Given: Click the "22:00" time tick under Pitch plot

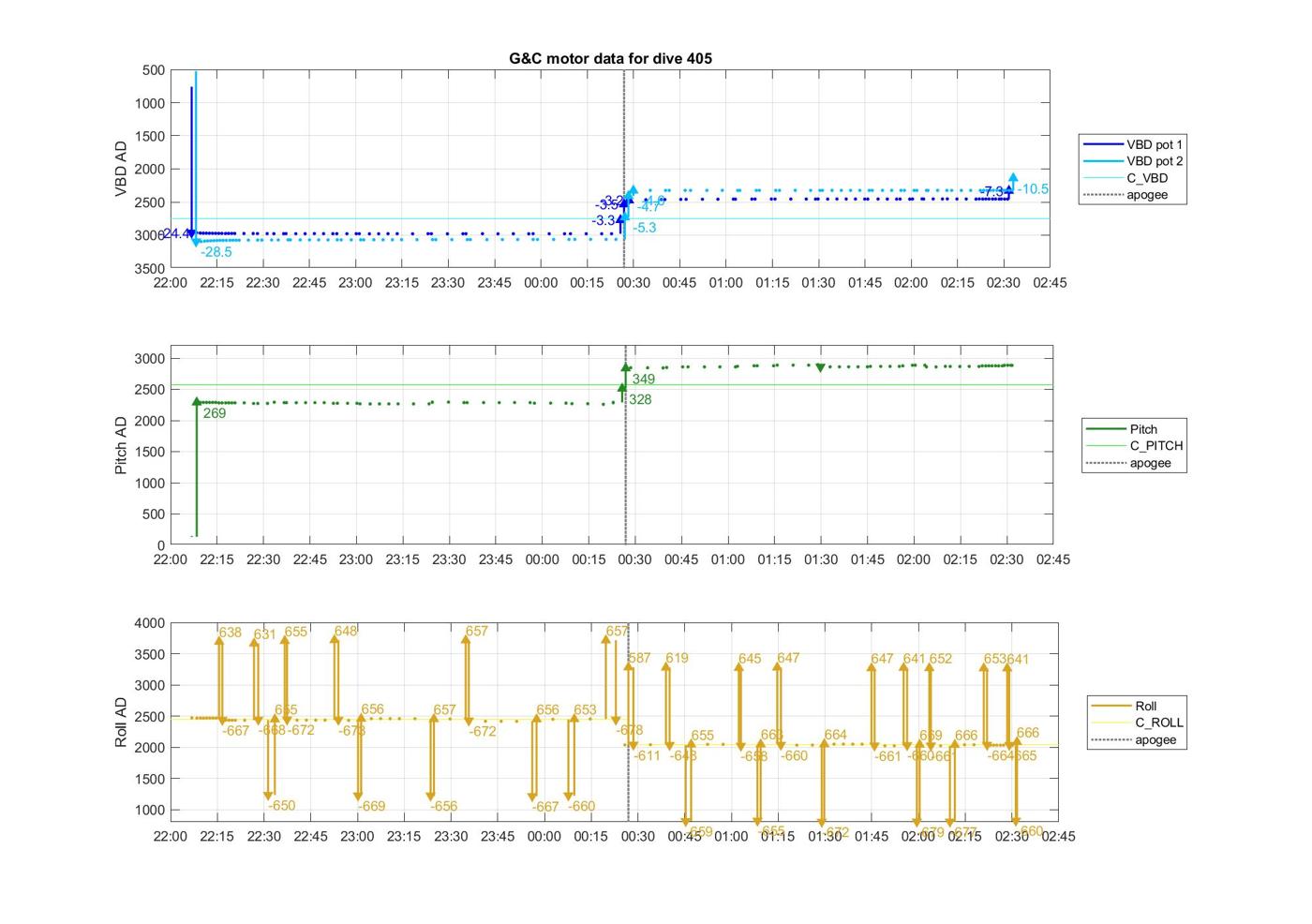Looking at the screenshot, I should [171, 559].
